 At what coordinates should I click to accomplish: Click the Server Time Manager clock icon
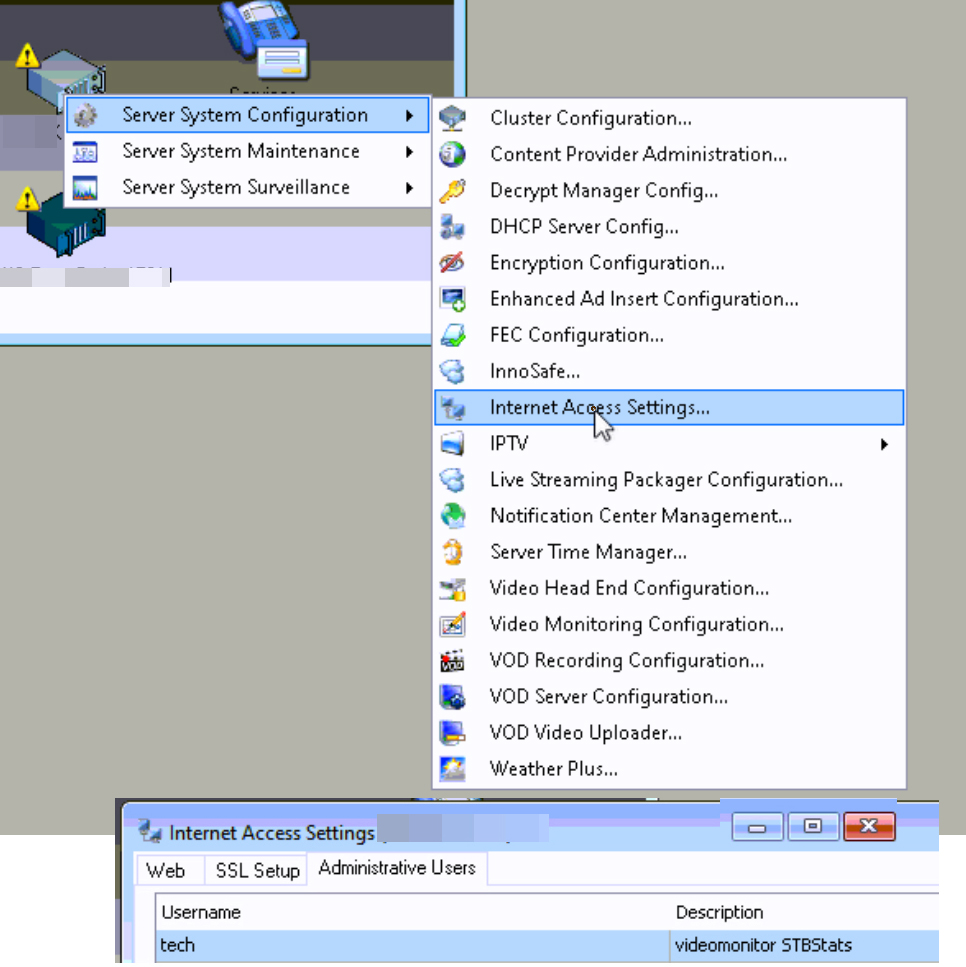tap(453, 552)
